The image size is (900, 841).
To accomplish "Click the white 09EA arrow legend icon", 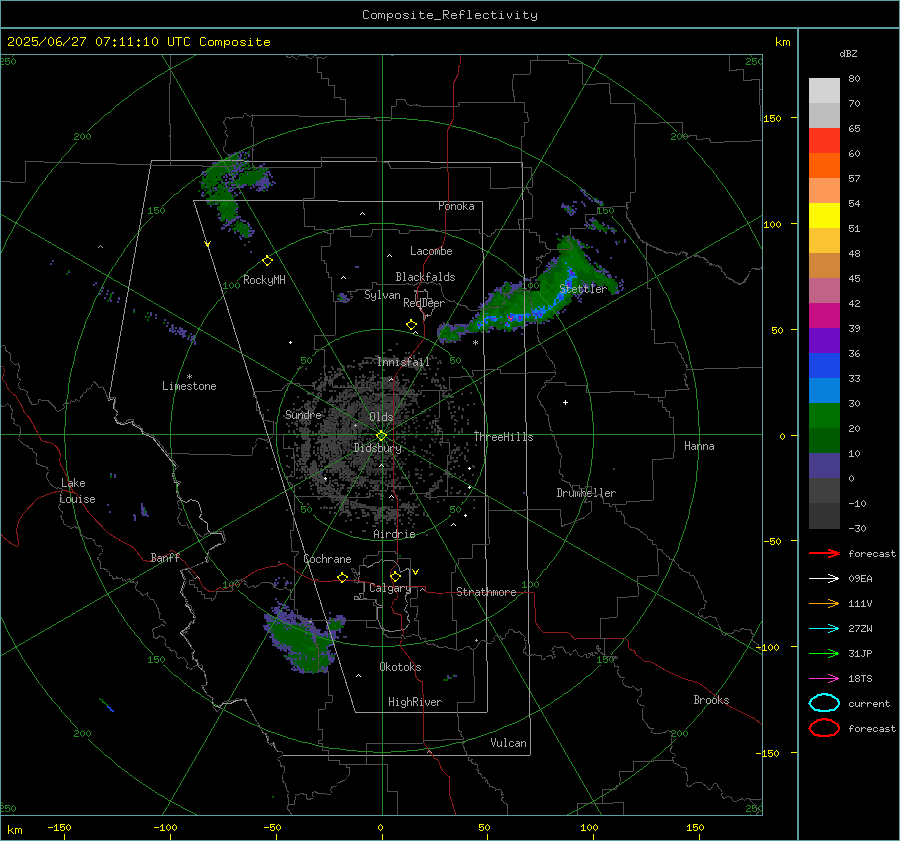I will (824, 579).
